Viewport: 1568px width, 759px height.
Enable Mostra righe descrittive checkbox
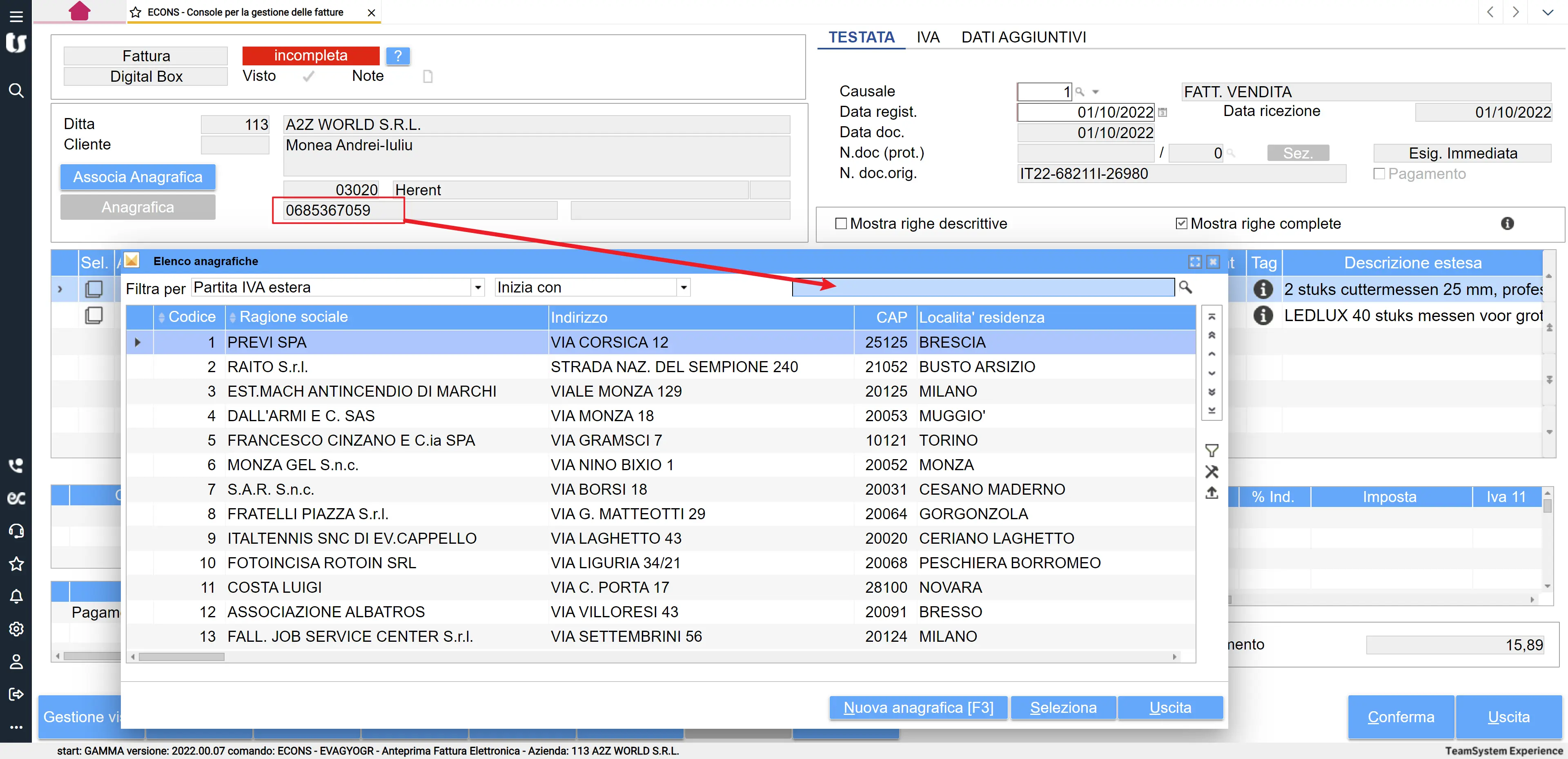841,223
